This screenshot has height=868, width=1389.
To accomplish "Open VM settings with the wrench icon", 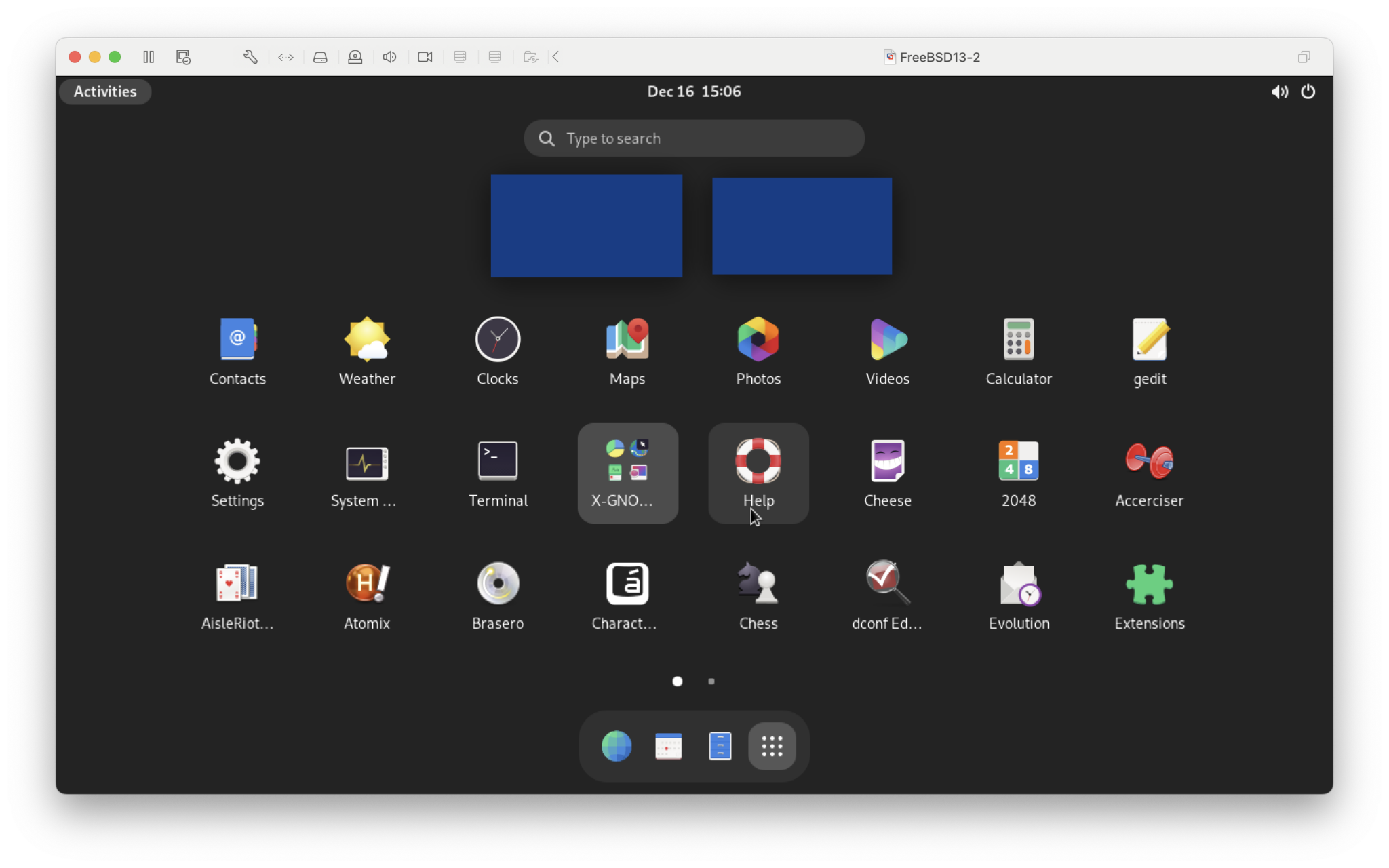I will (250, 57).
